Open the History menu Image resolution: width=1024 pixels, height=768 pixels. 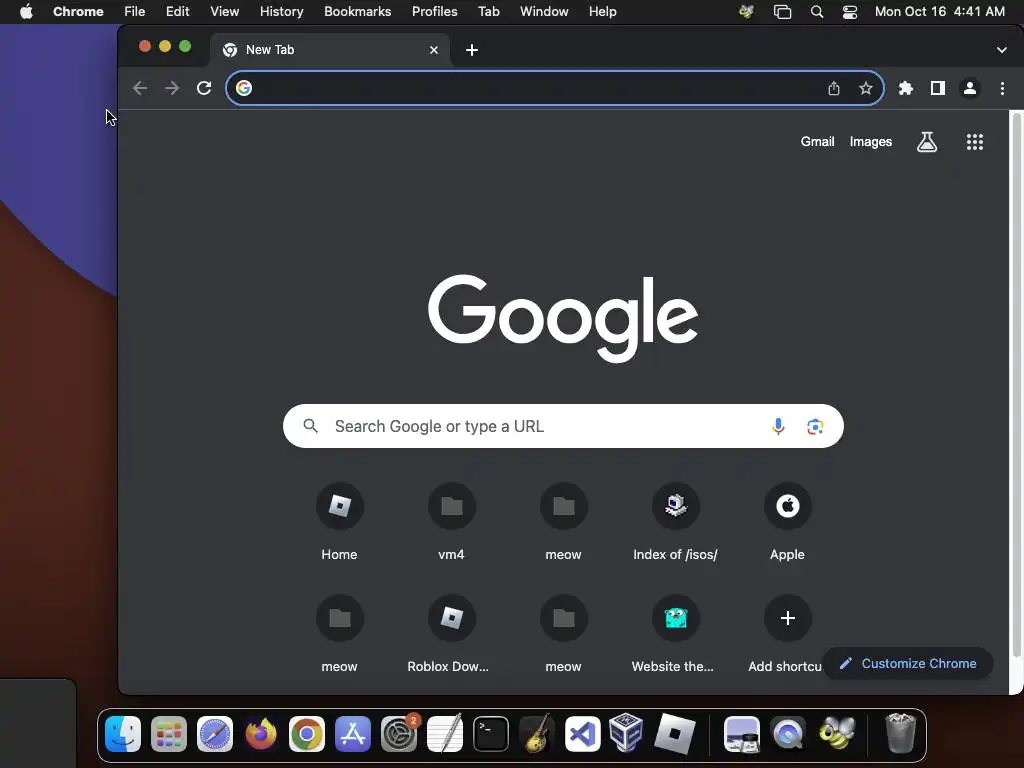(281, 12)
